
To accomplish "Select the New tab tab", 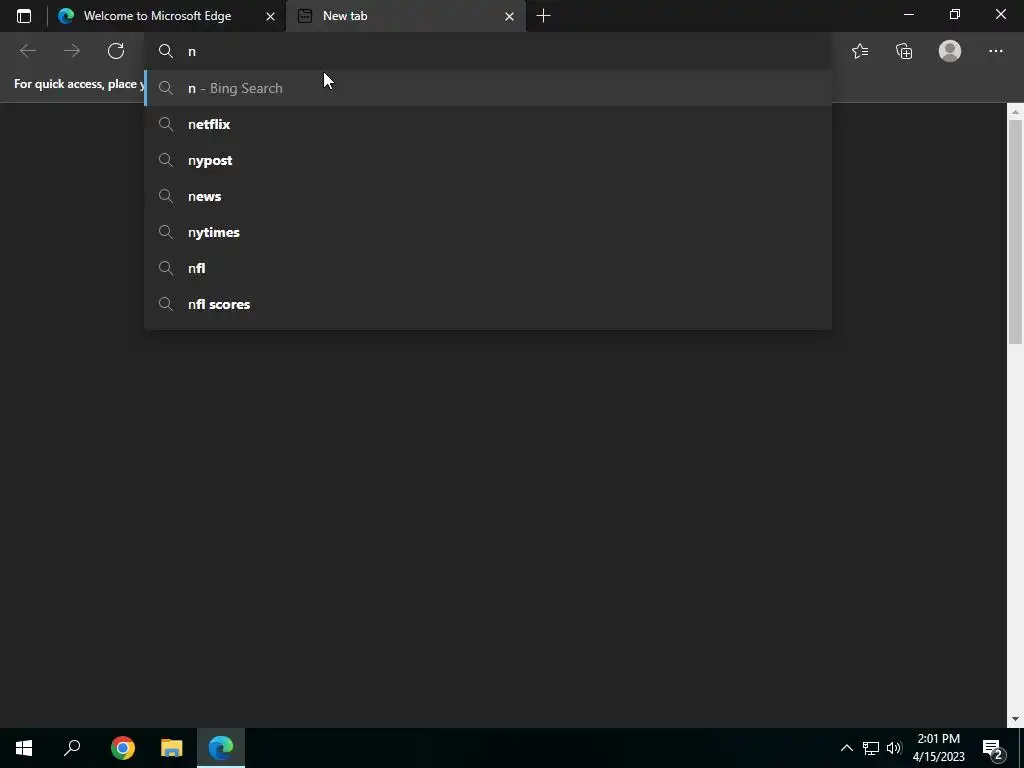I will coord(406,16).
